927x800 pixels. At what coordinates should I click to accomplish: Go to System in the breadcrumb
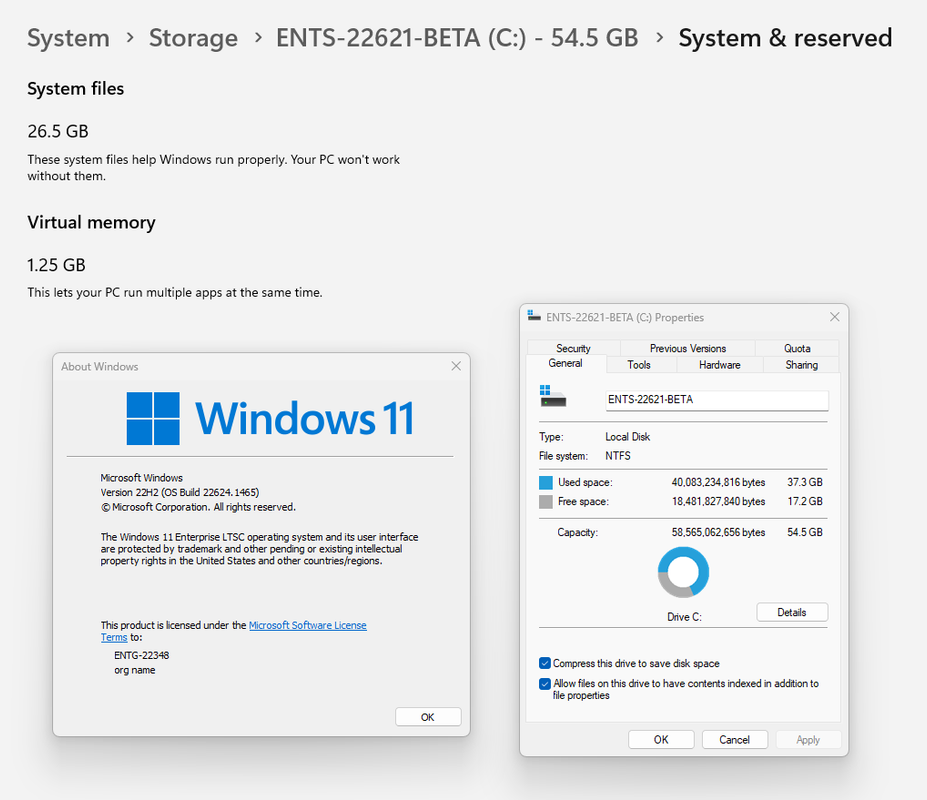pos(68,38)
